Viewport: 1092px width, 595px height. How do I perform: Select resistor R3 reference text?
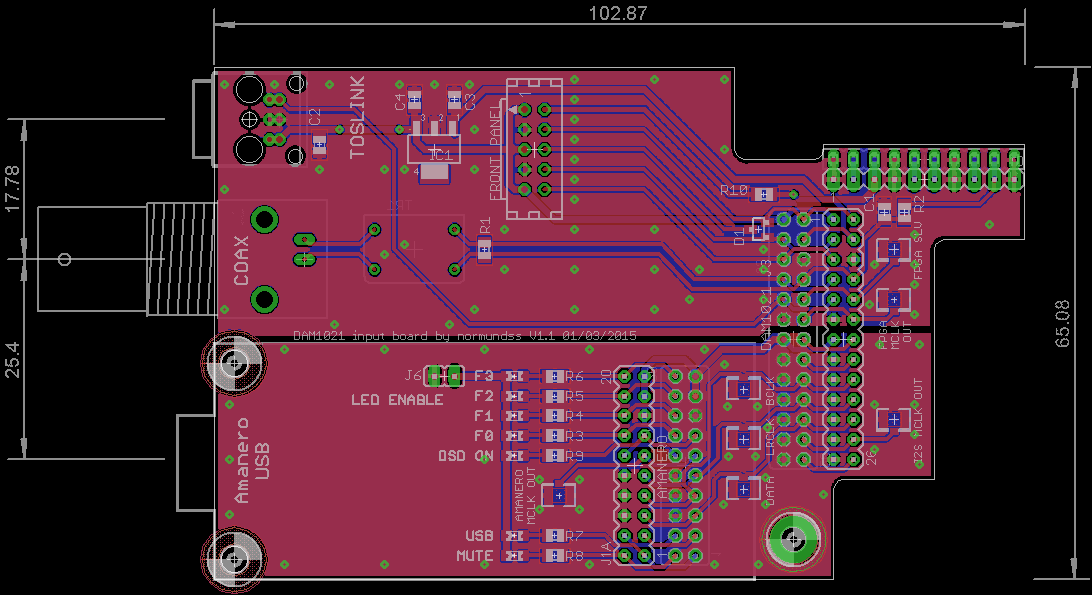coord(575,436)
